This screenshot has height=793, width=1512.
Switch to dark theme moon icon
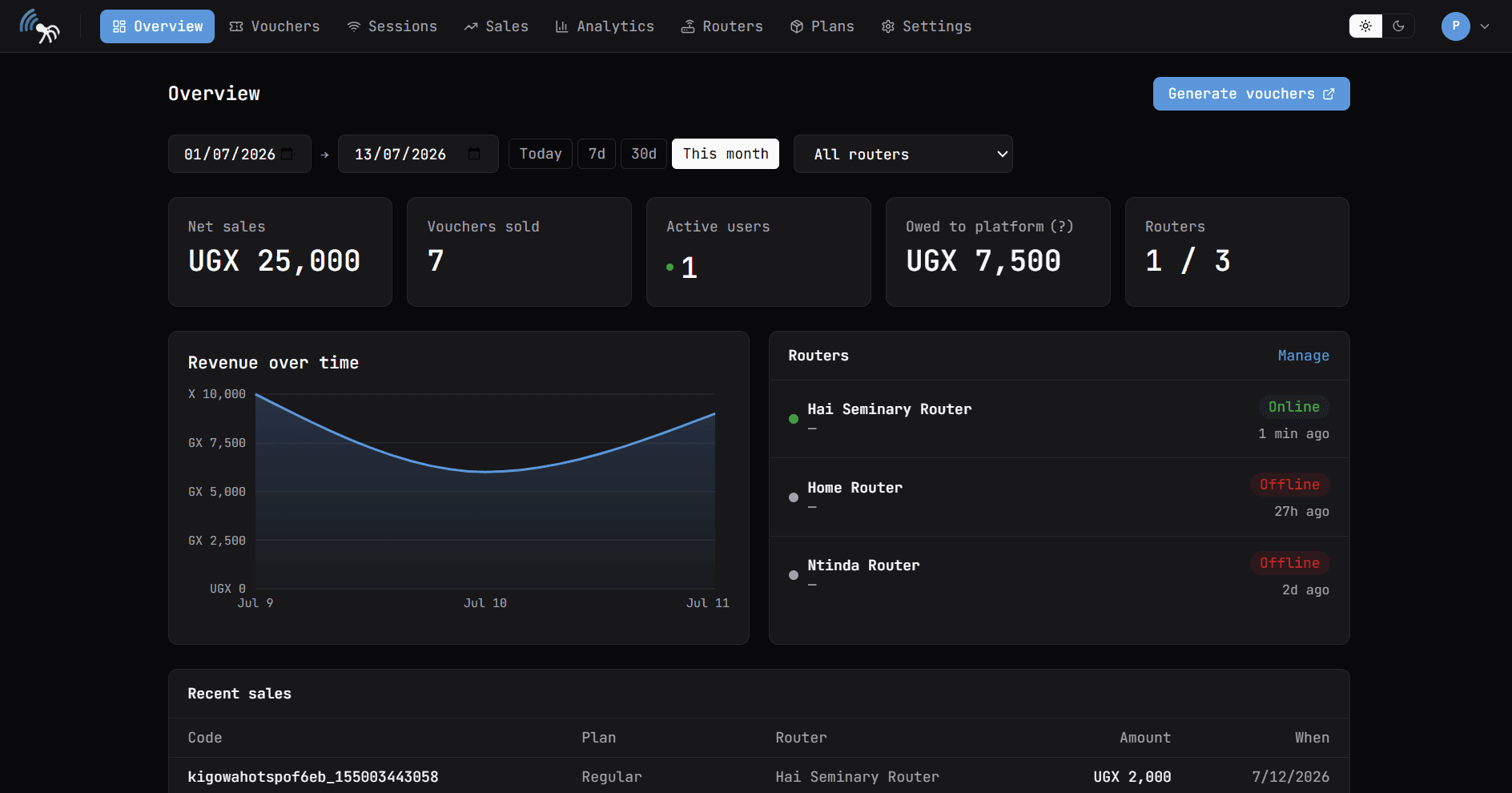(1398, 26)
